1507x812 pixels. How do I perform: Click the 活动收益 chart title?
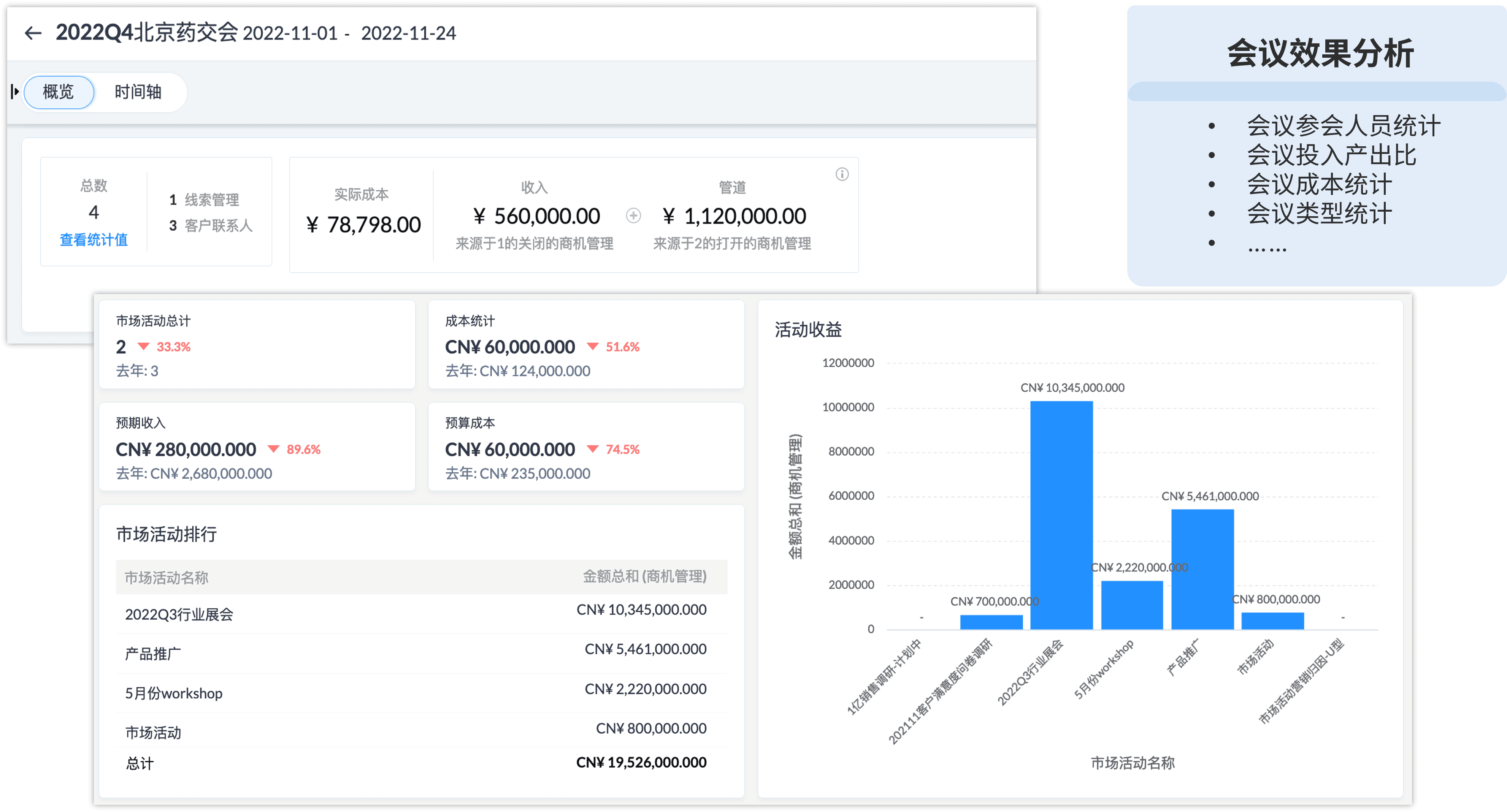pos(808,330)
